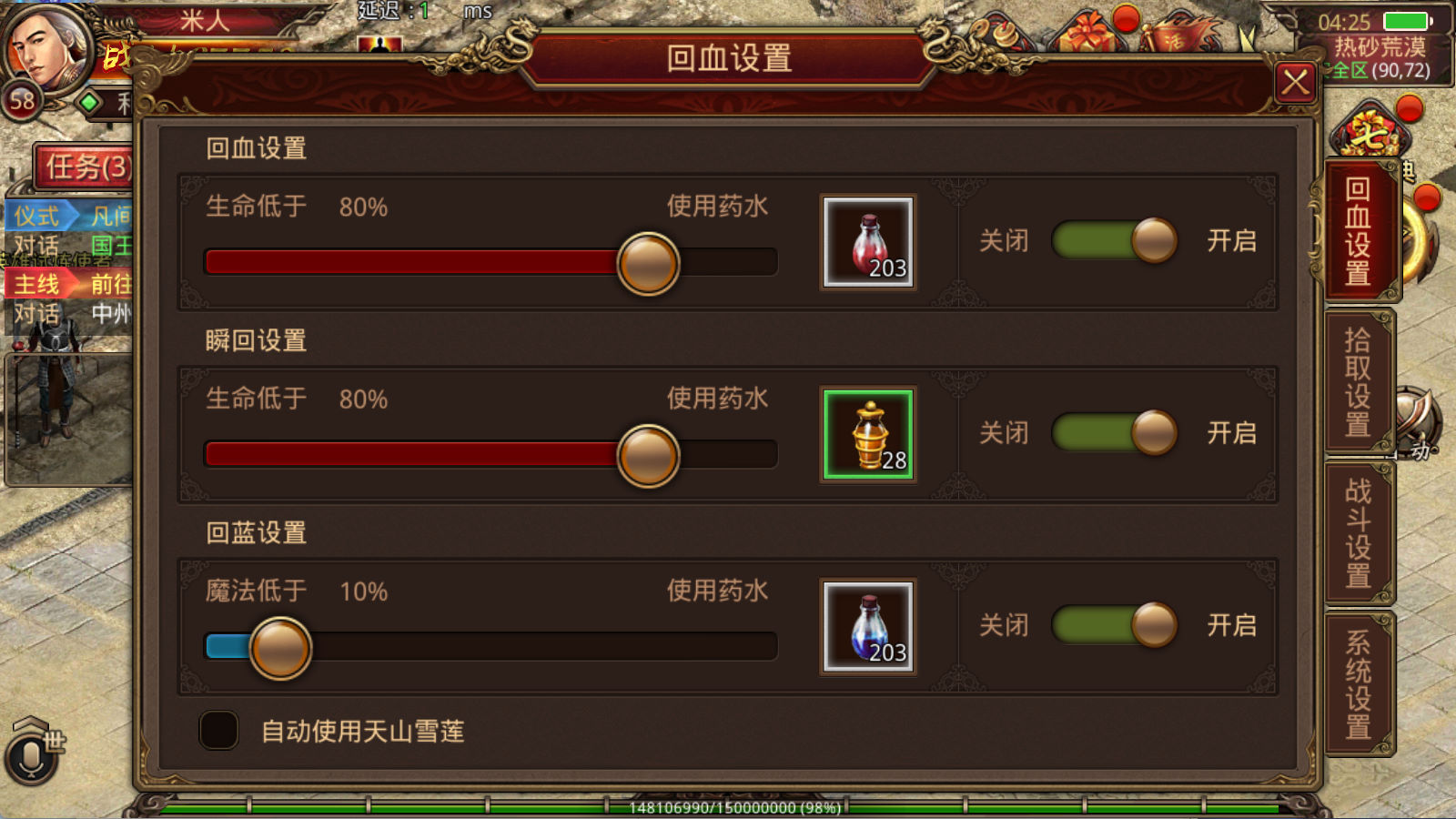1456x819 pixels.
Task: Tap the microphone voice chat icon
Action: 31,755
